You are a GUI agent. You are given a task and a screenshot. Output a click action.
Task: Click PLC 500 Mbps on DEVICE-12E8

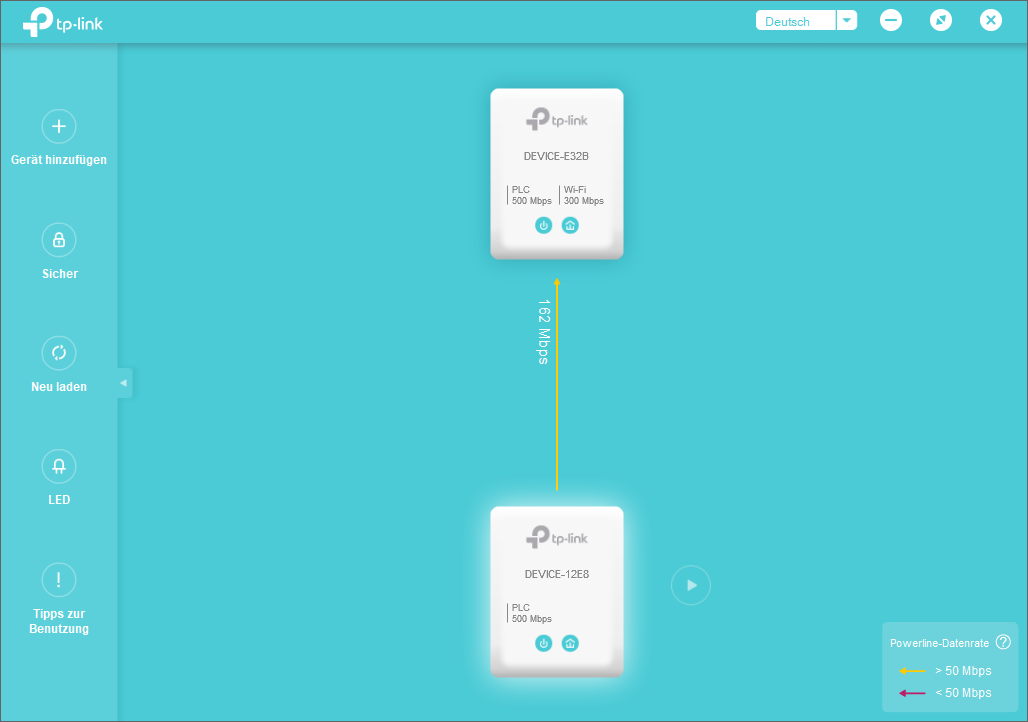531,613
